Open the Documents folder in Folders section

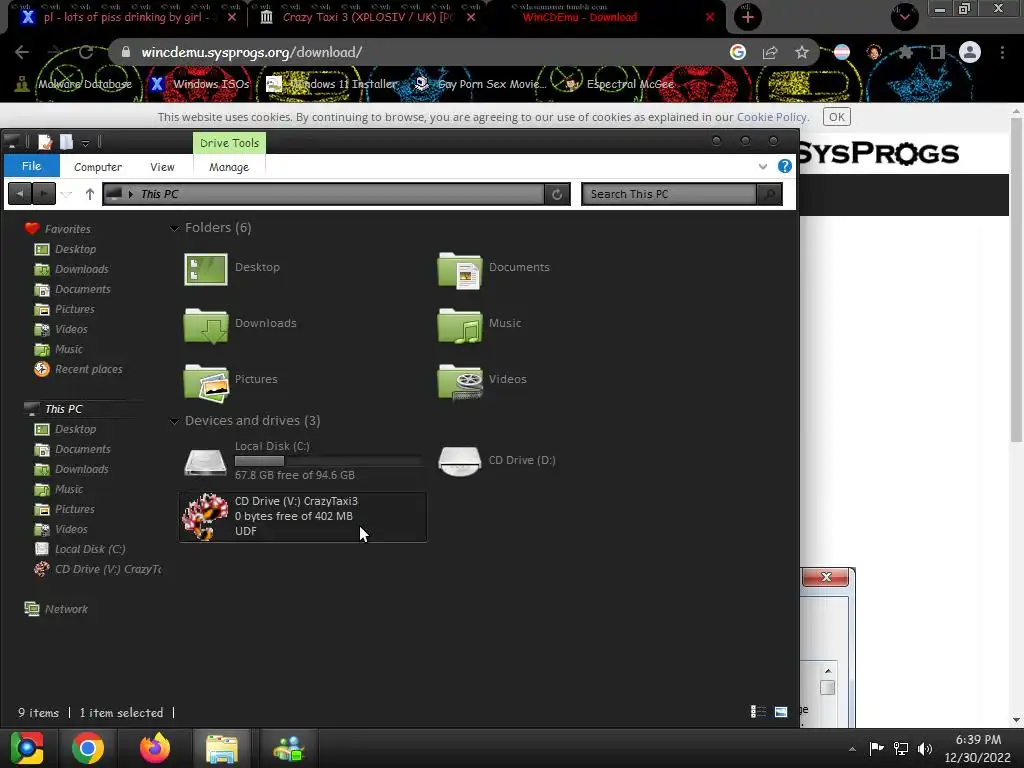coord(494,269)
